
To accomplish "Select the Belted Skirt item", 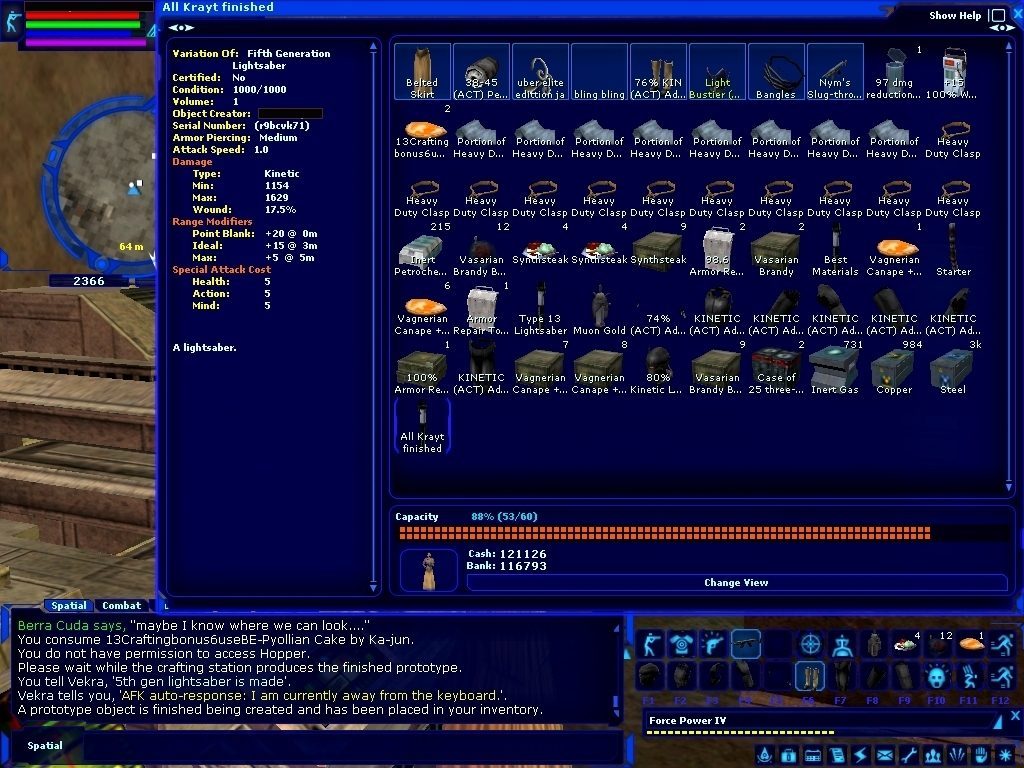I will pos(423,72).
